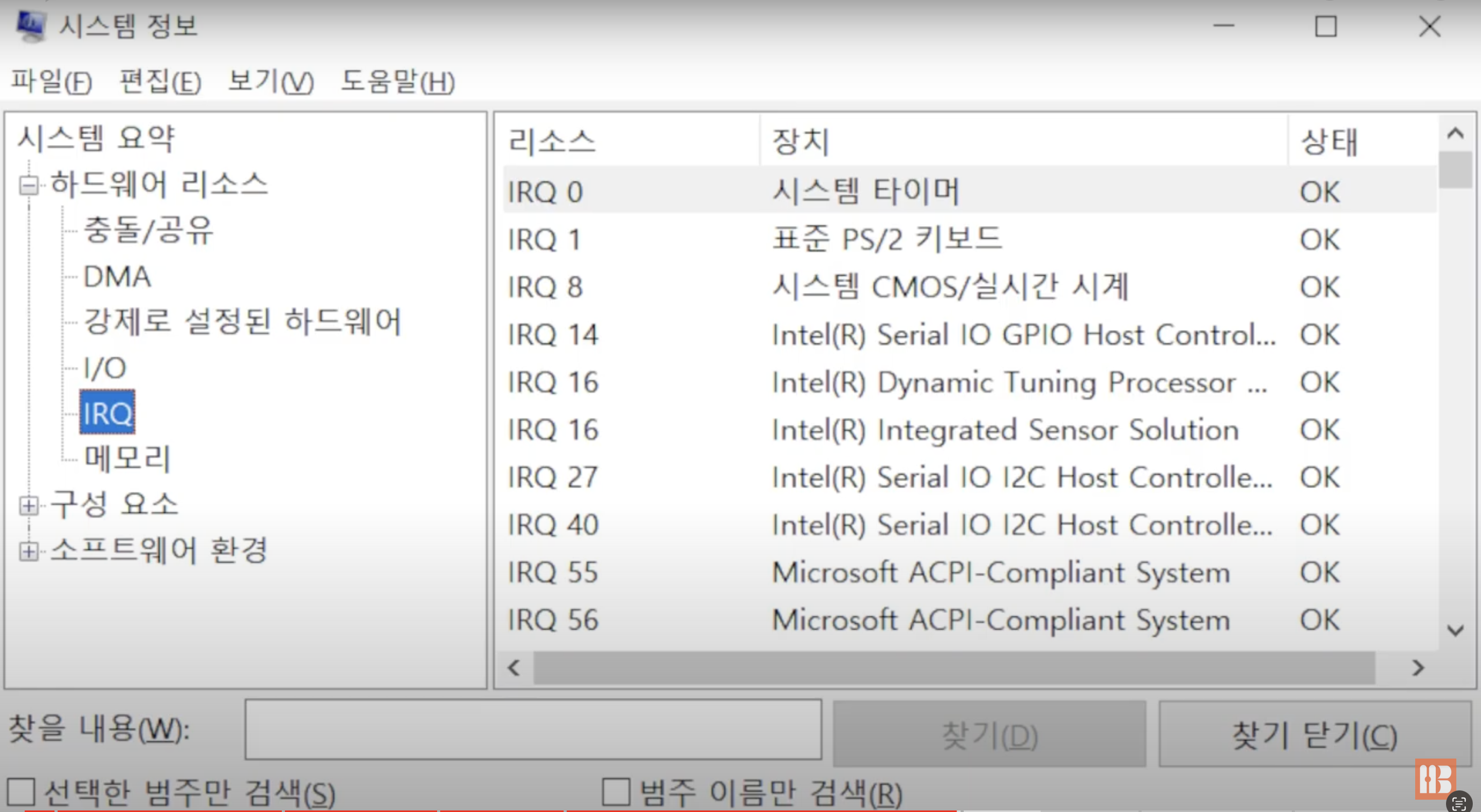1481x812 pixels.
Task: Click 표준 PS/2 키보드 device cell
Action: (x=887, y=239)
